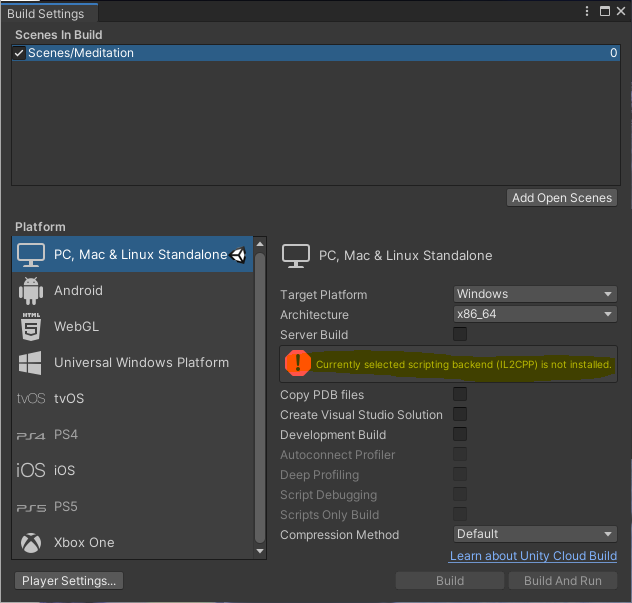The image size is (632, 603).
Task: Select the Android platform row
Action: click(x=133, y=291)
